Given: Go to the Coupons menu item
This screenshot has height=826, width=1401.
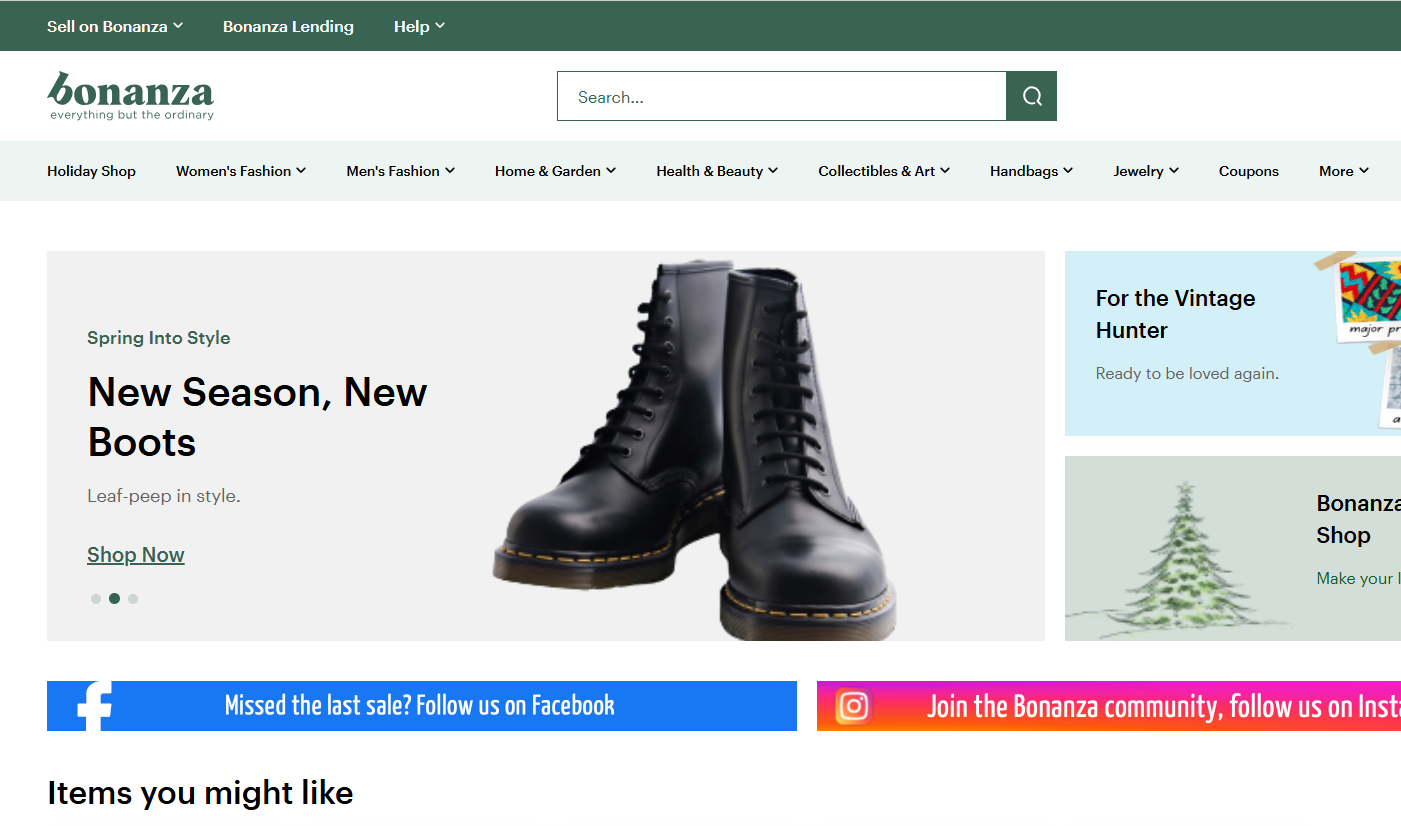Looking at the screenshot, I should (1248, 171).
